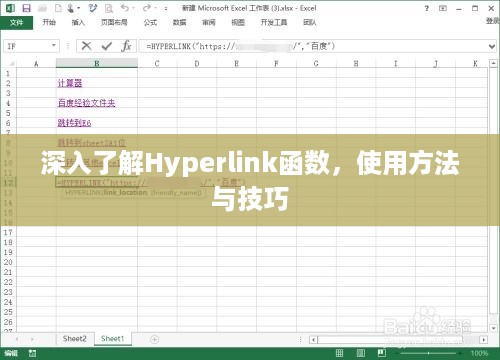Open ribbon display options icon
500x360 pixels.
443,9
